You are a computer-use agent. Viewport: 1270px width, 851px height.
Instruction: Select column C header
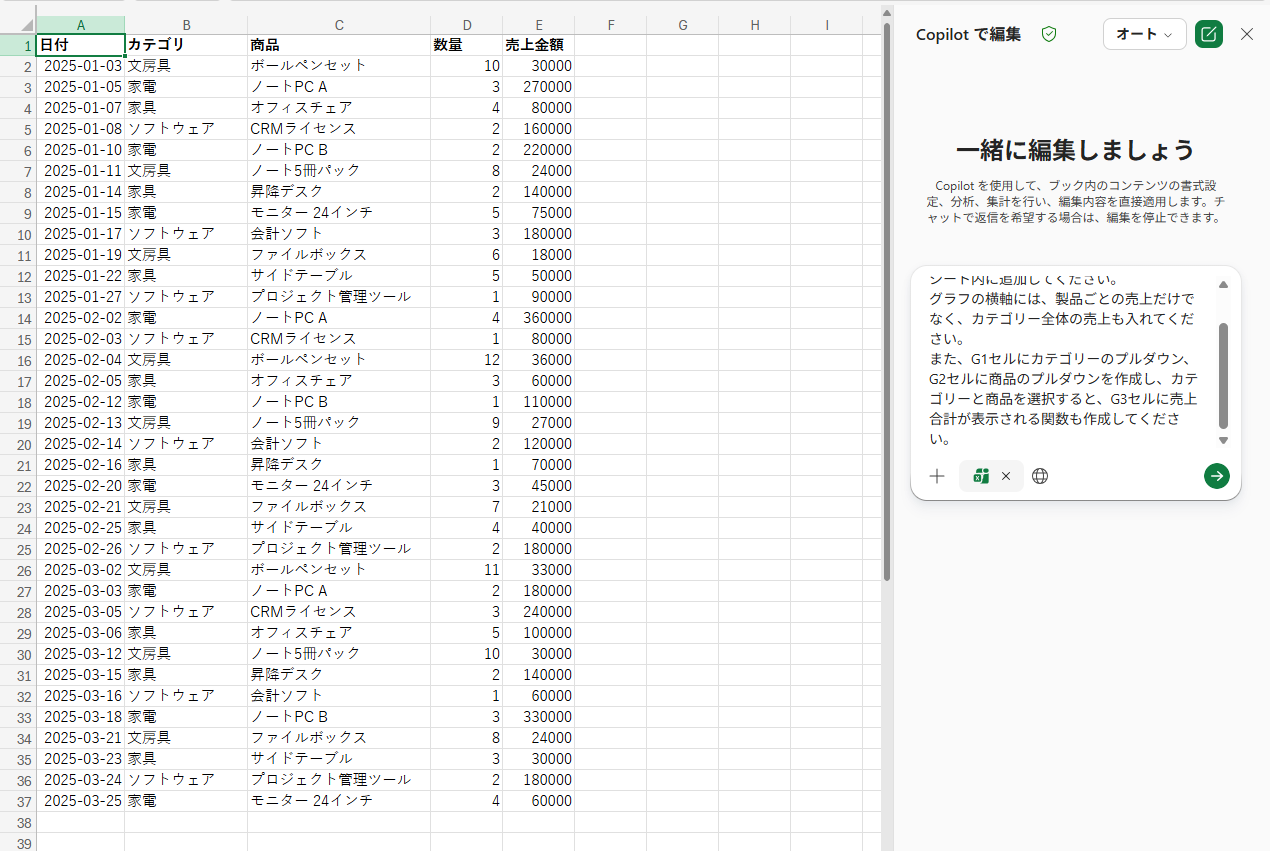(x=339, y=25)
